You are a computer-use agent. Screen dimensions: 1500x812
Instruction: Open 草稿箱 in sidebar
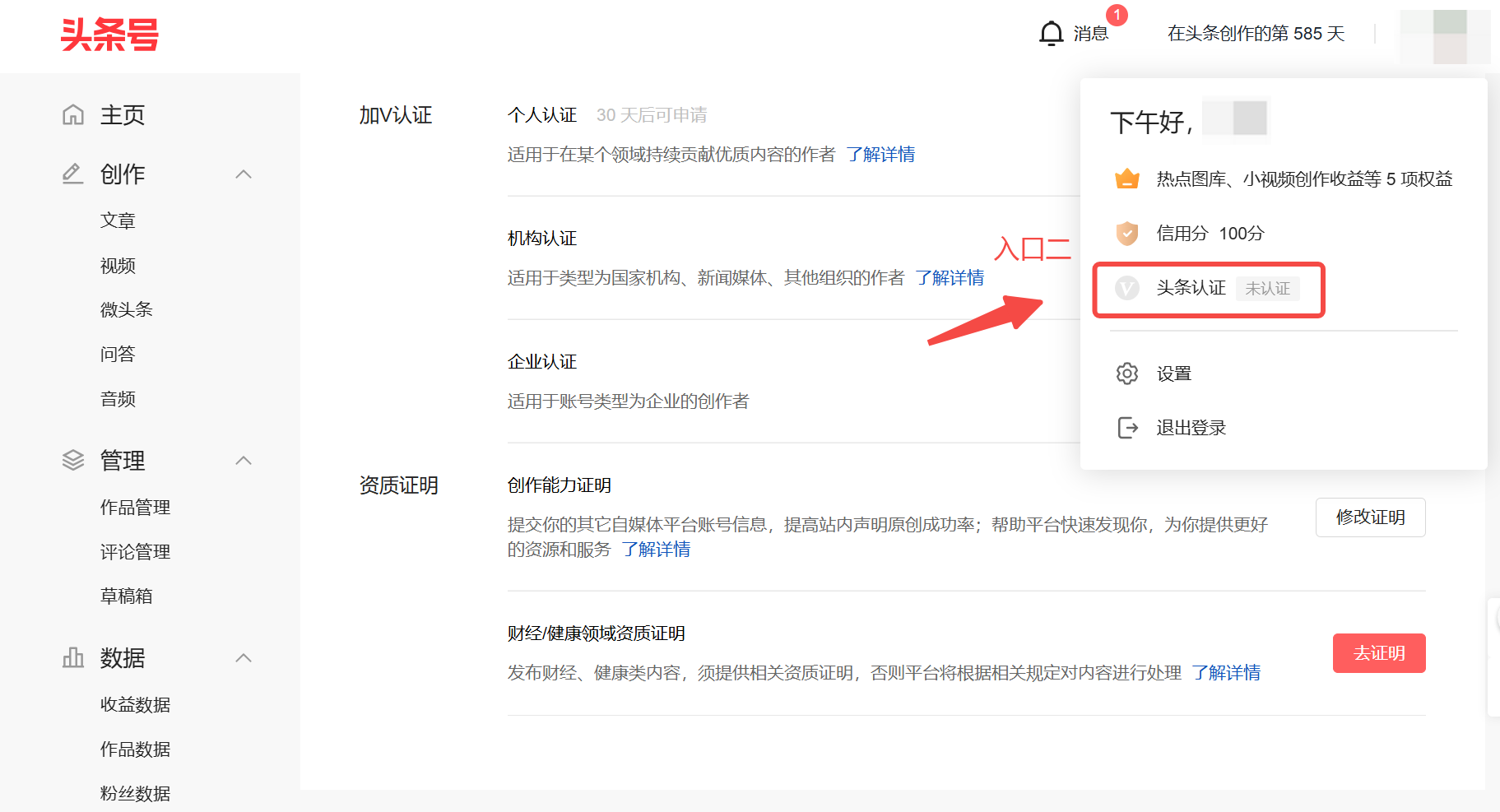coord(127,596)
